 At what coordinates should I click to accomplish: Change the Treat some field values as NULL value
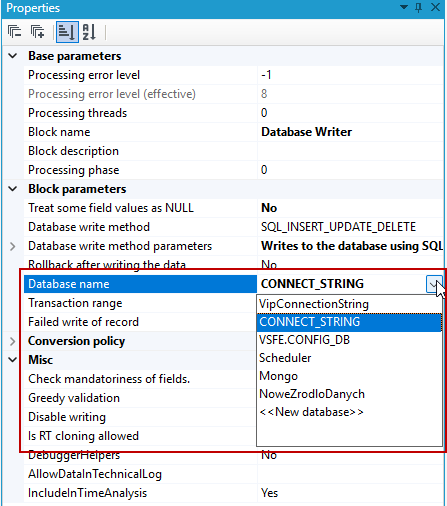pos(350,208)
